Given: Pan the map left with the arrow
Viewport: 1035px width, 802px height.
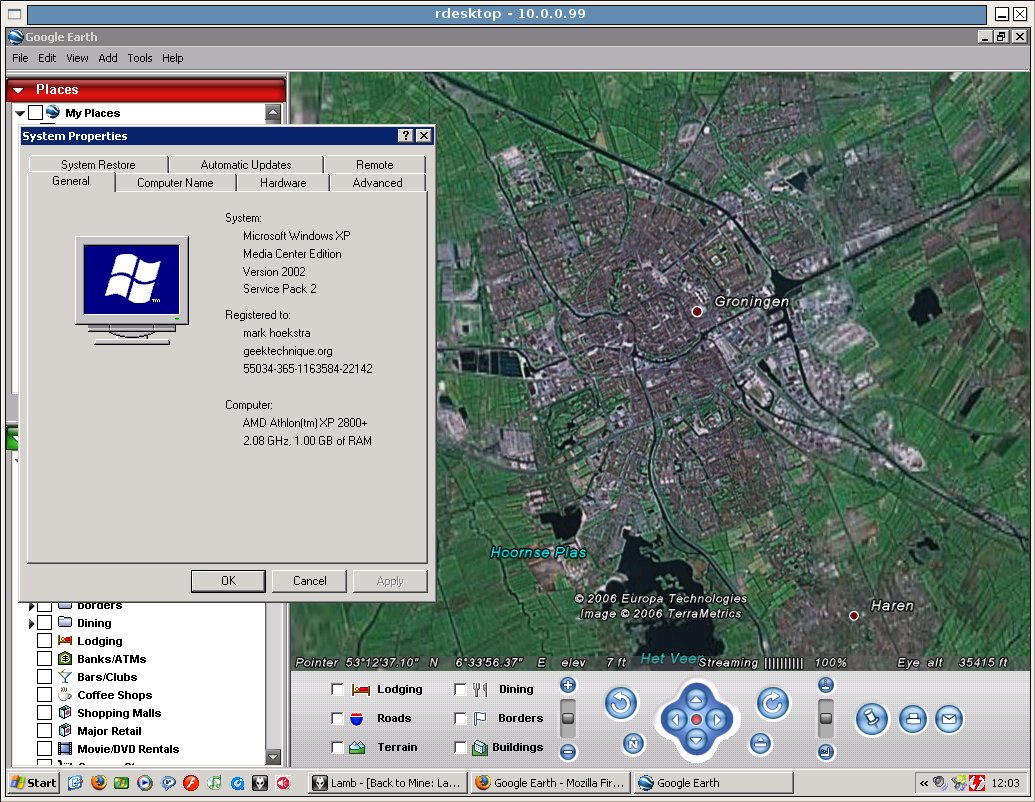Looking at the screenshot, I should pyautogui.click(x=675, y=719).
